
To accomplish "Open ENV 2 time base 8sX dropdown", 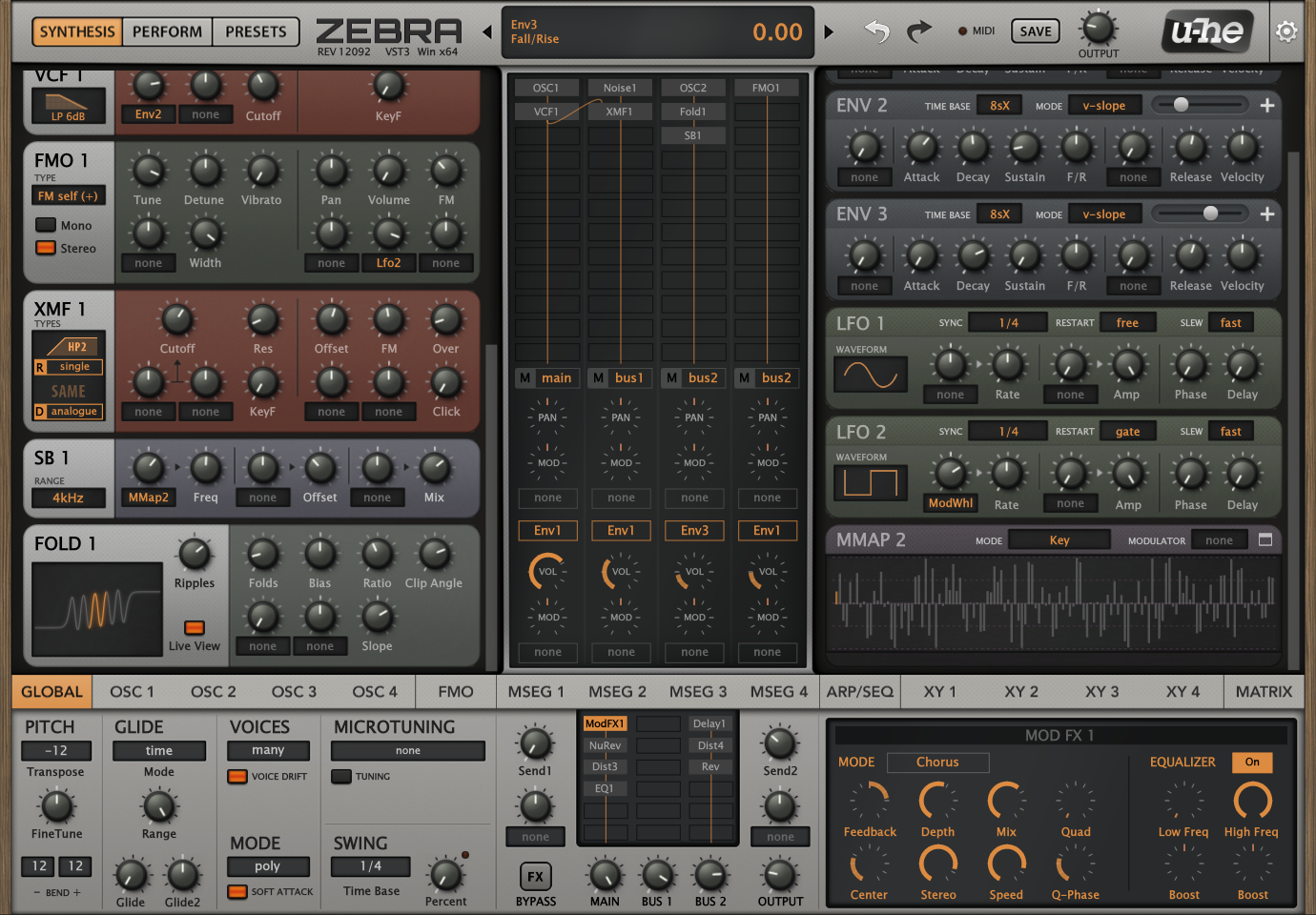I will click(x=999, y=106).
